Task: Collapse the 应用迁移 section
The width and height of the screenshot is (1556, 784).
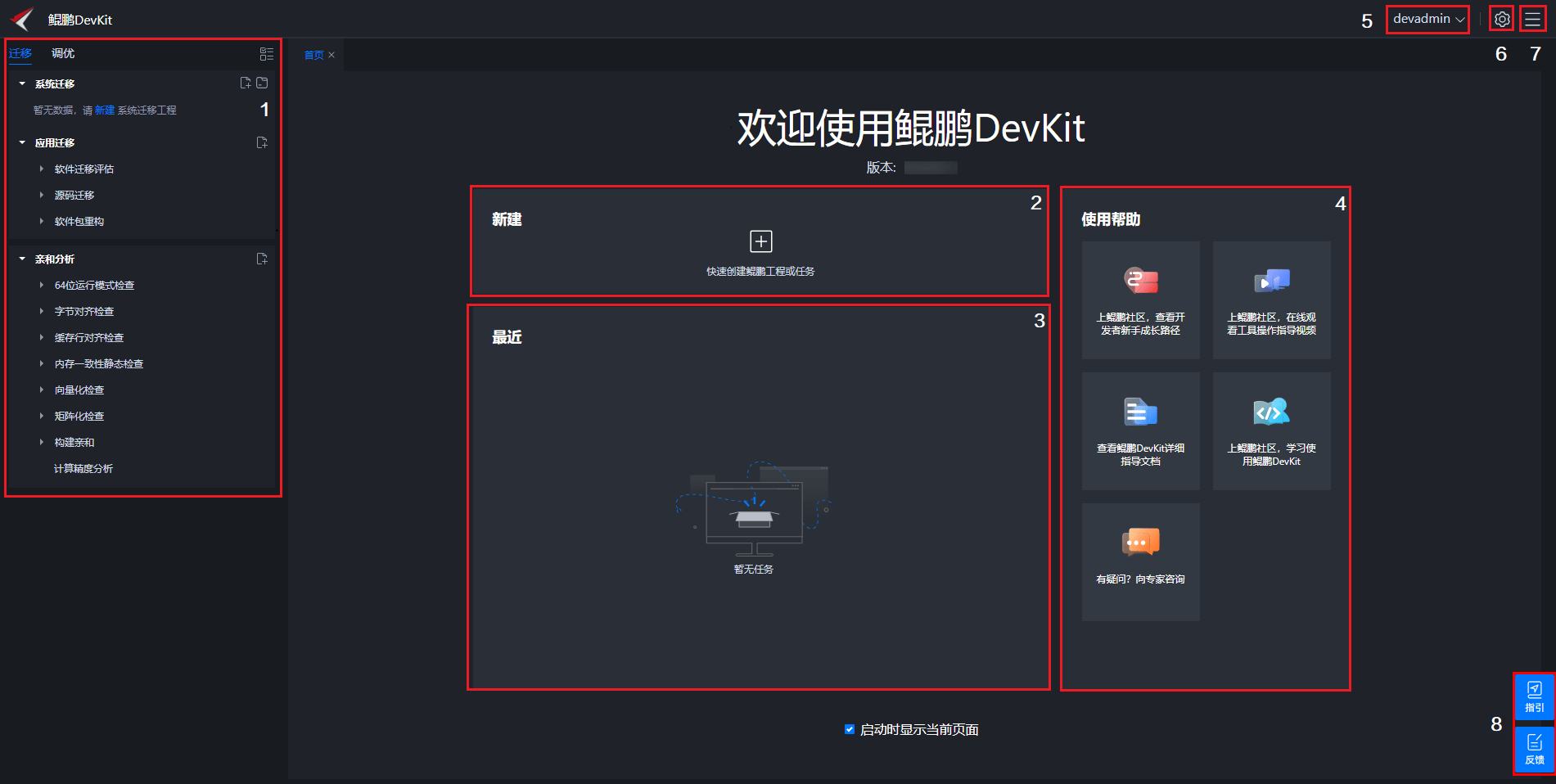Action: (x=22, y=142)
